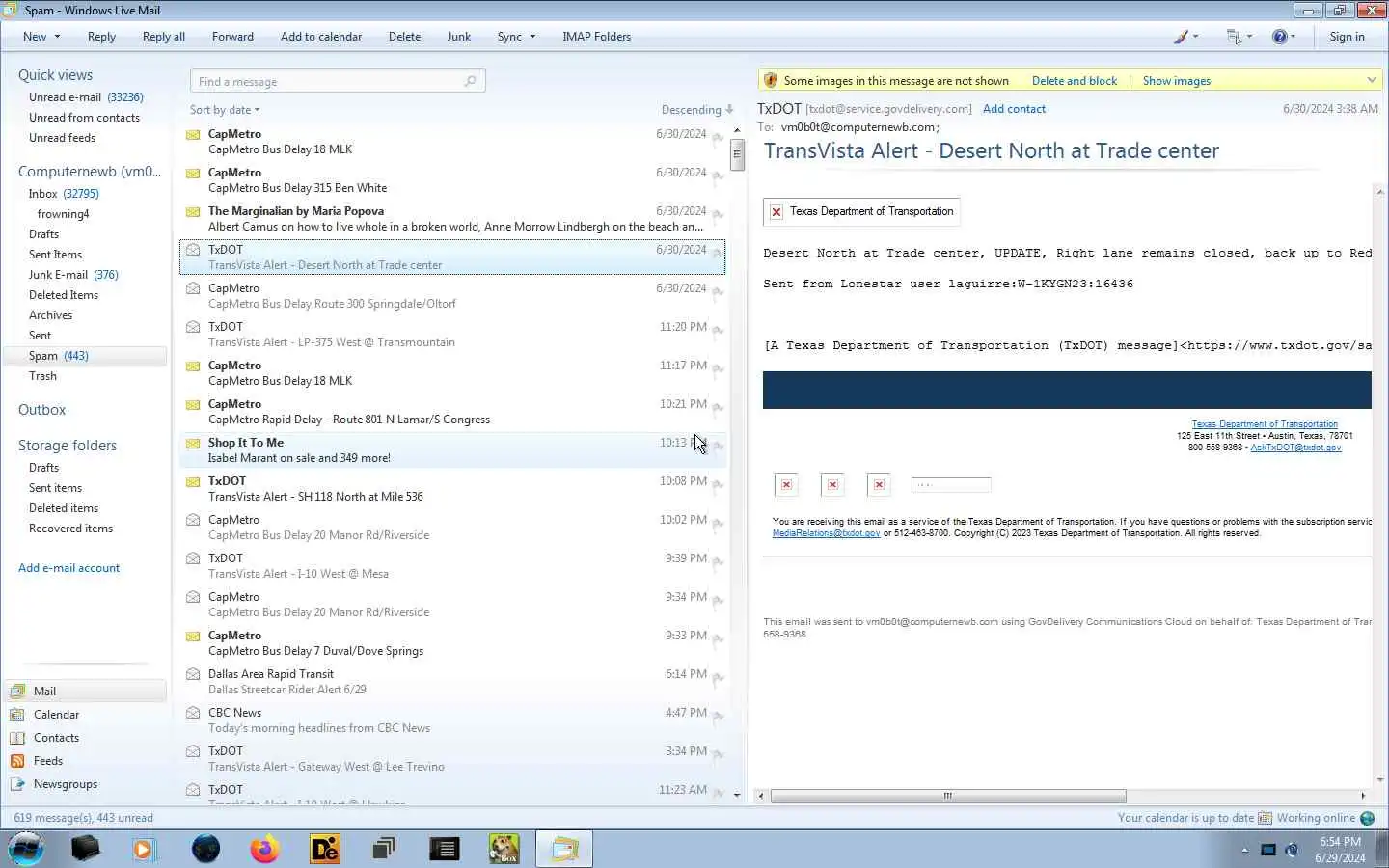The image size is (1389, 868).
Task: Open the New message dropdown arrow
Action: point(57,37)
